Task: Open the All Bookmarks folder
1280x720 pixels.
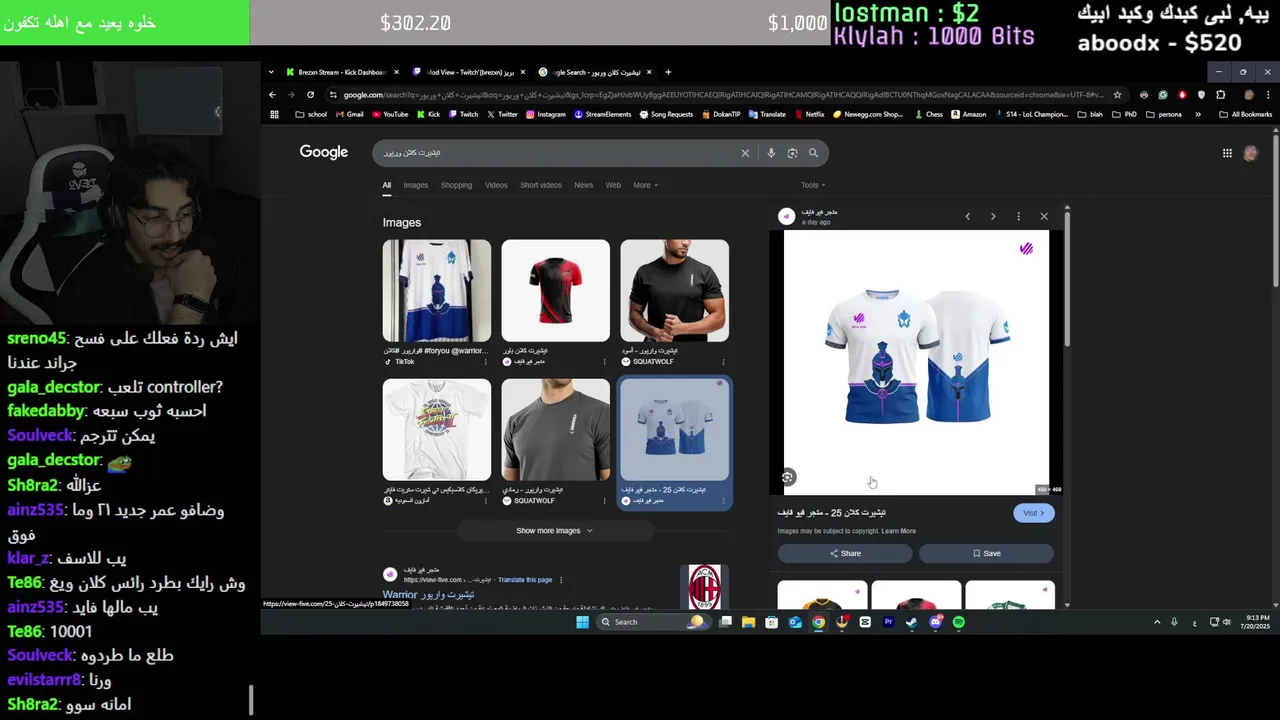Action: point(1245,114)
